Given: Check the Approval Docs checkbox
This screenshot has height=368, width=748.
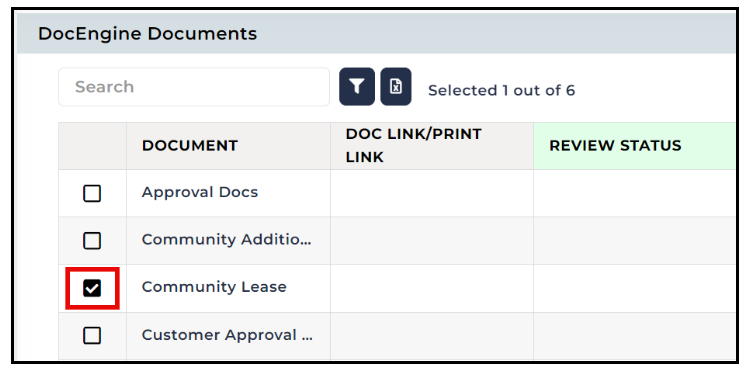Looking at the screenshot, I should click(92, 193).
